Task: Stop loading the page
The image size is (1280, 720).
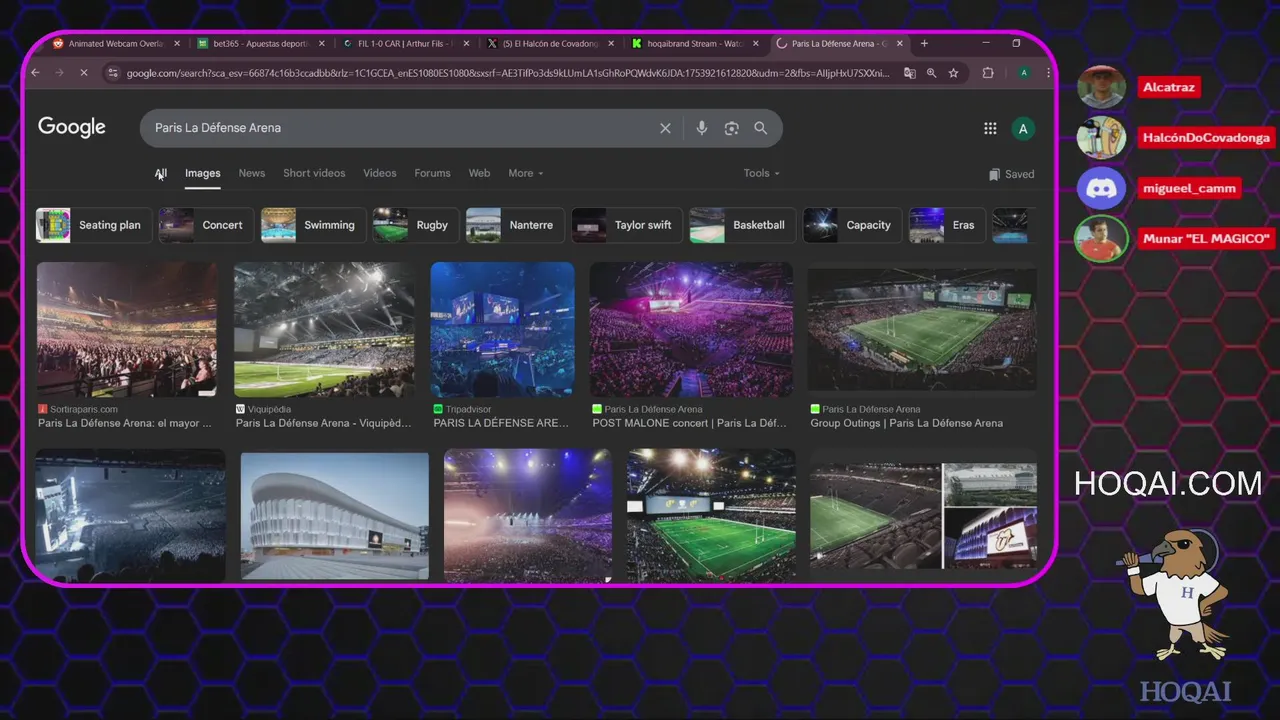Action: point(83,73)
